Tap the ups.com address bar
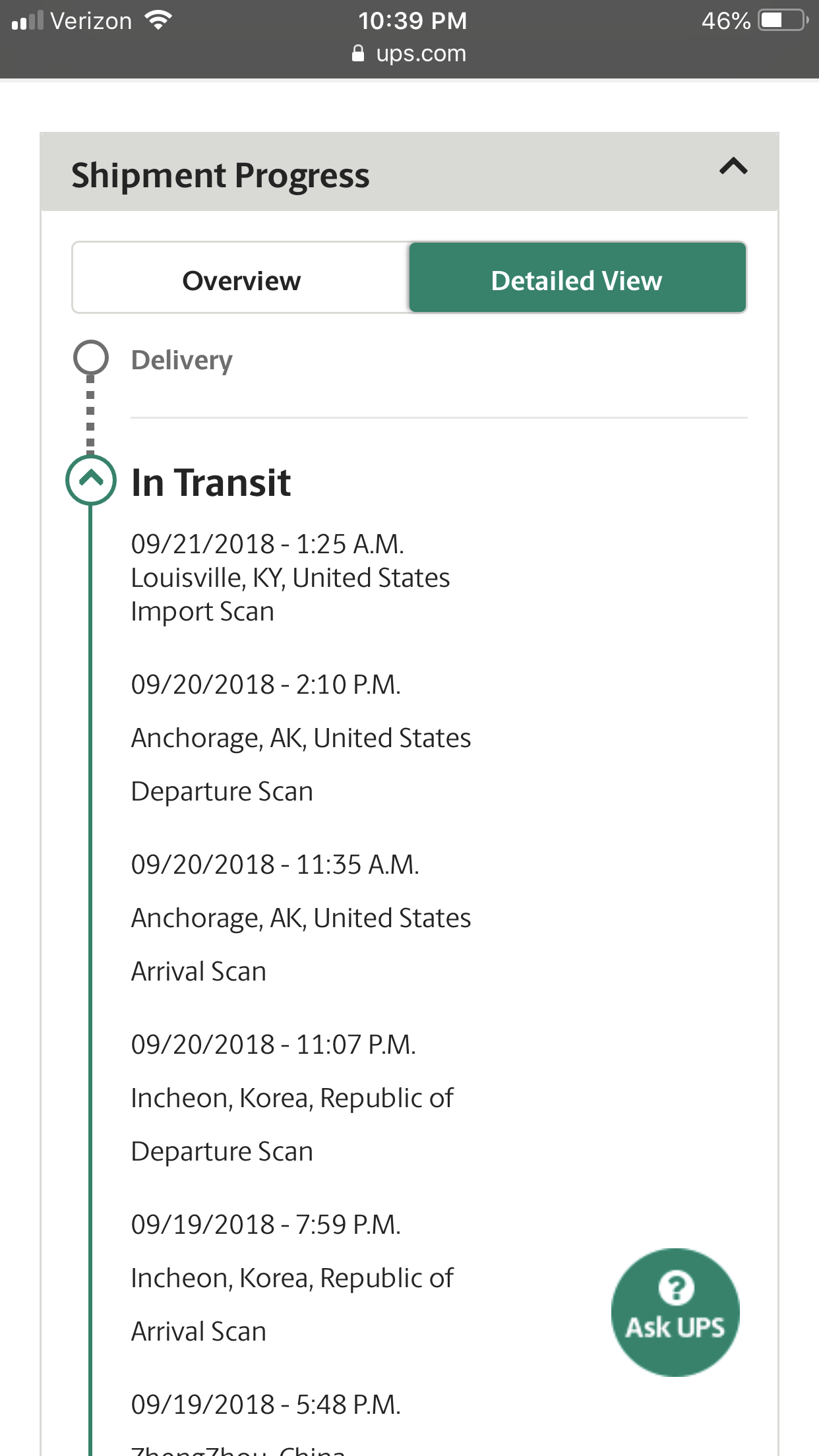819x1456 pixels. (x=420, y=53)
